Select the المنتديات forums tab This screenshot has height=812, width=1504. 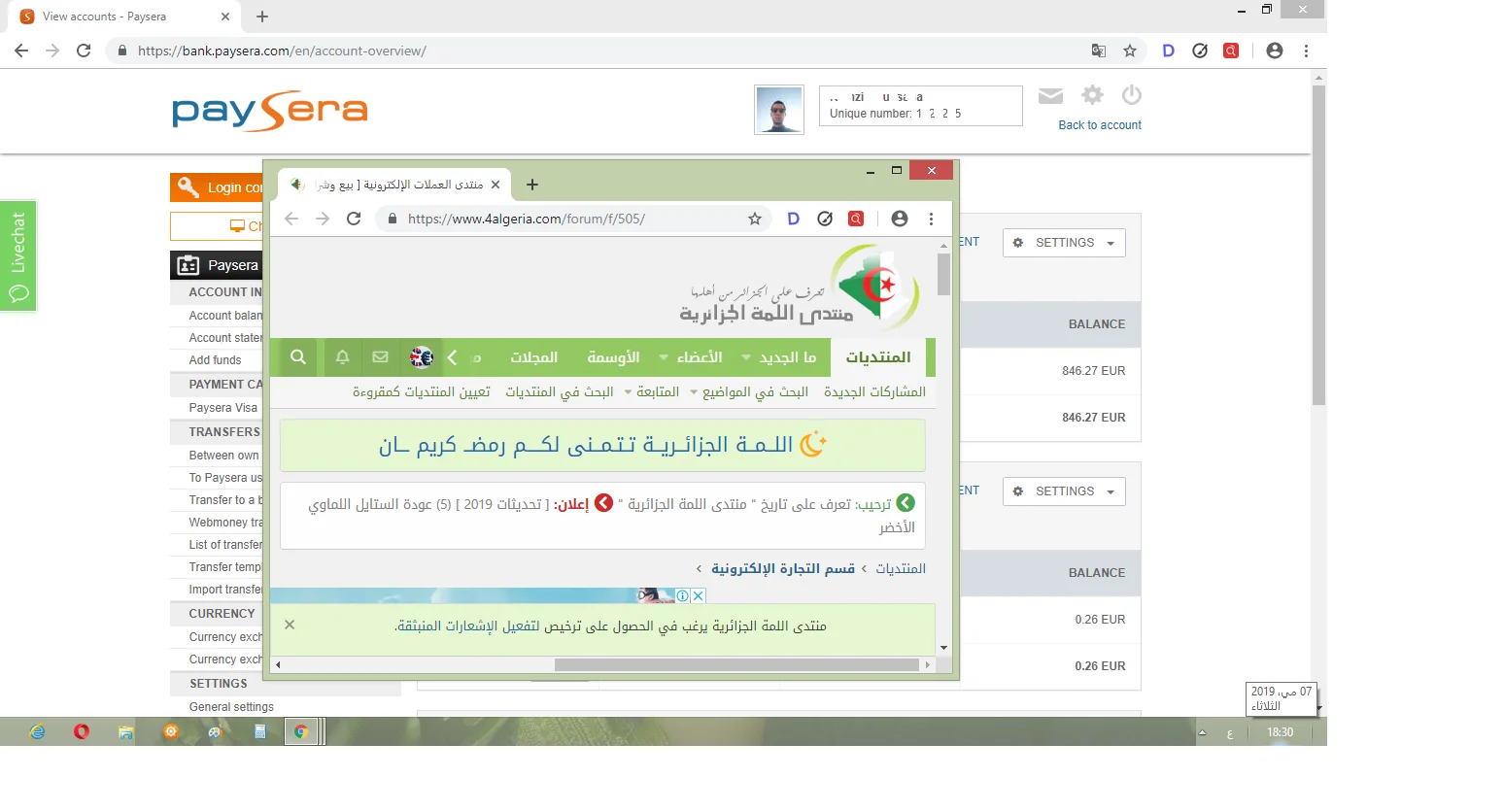point(877,357)
